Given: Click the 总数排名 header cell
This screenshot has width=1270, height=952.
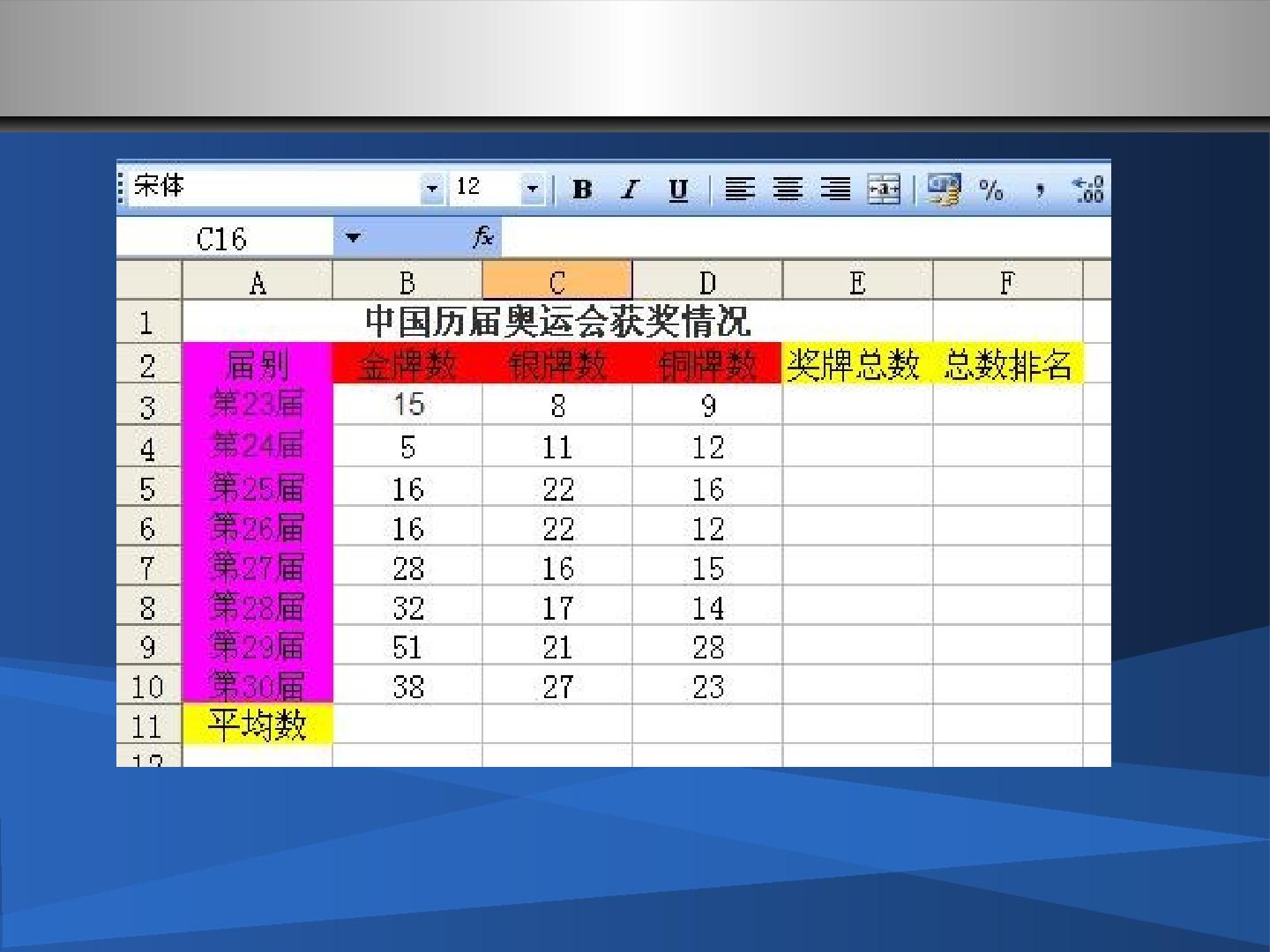Looking at the screenshot, I should (x=1007, y=364).
